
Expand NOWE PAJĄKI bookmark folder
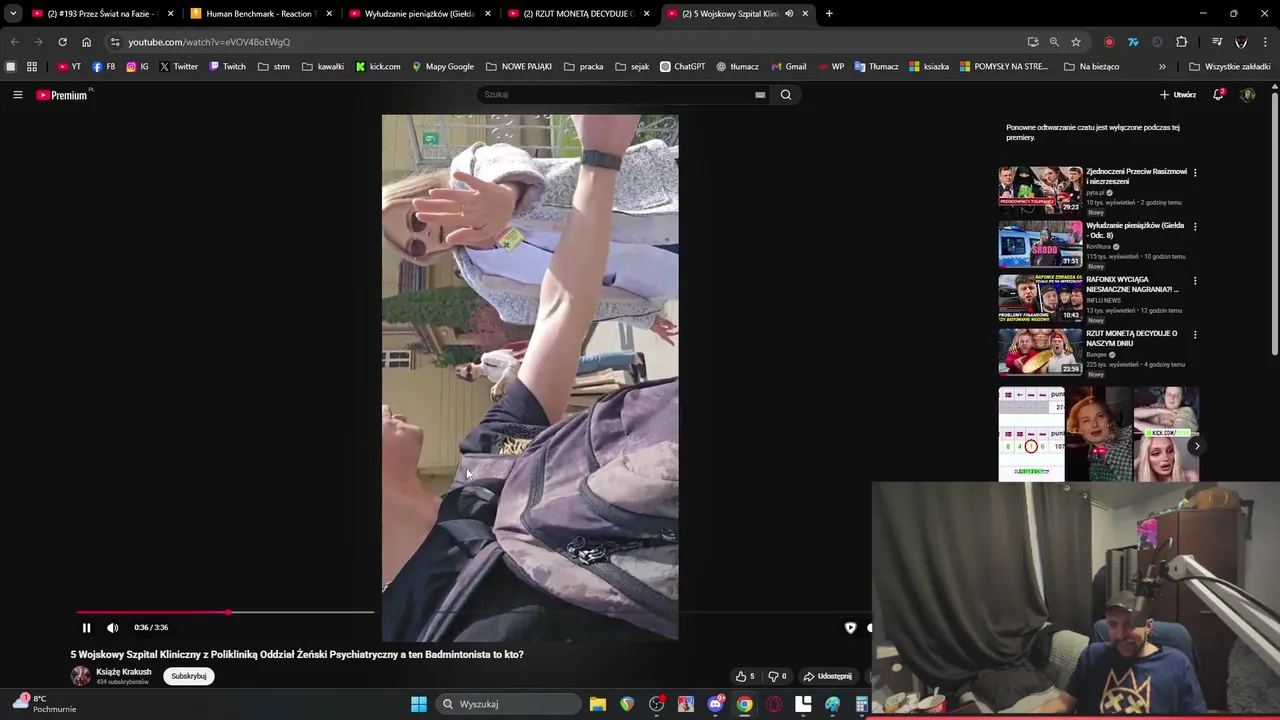[519, 67]
